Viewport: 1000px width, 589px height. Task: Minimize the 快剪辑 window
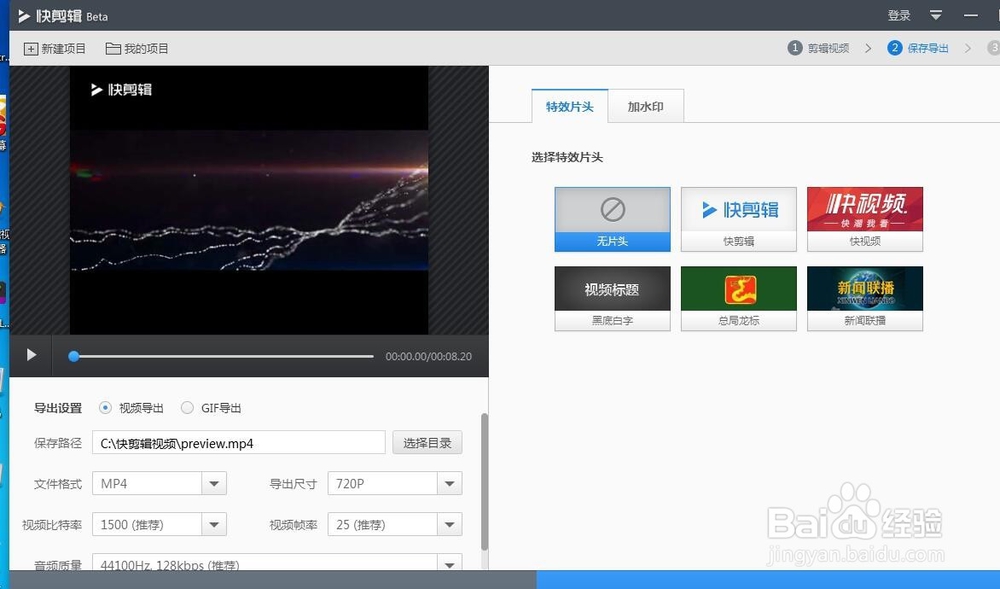(x=971, y=15)
